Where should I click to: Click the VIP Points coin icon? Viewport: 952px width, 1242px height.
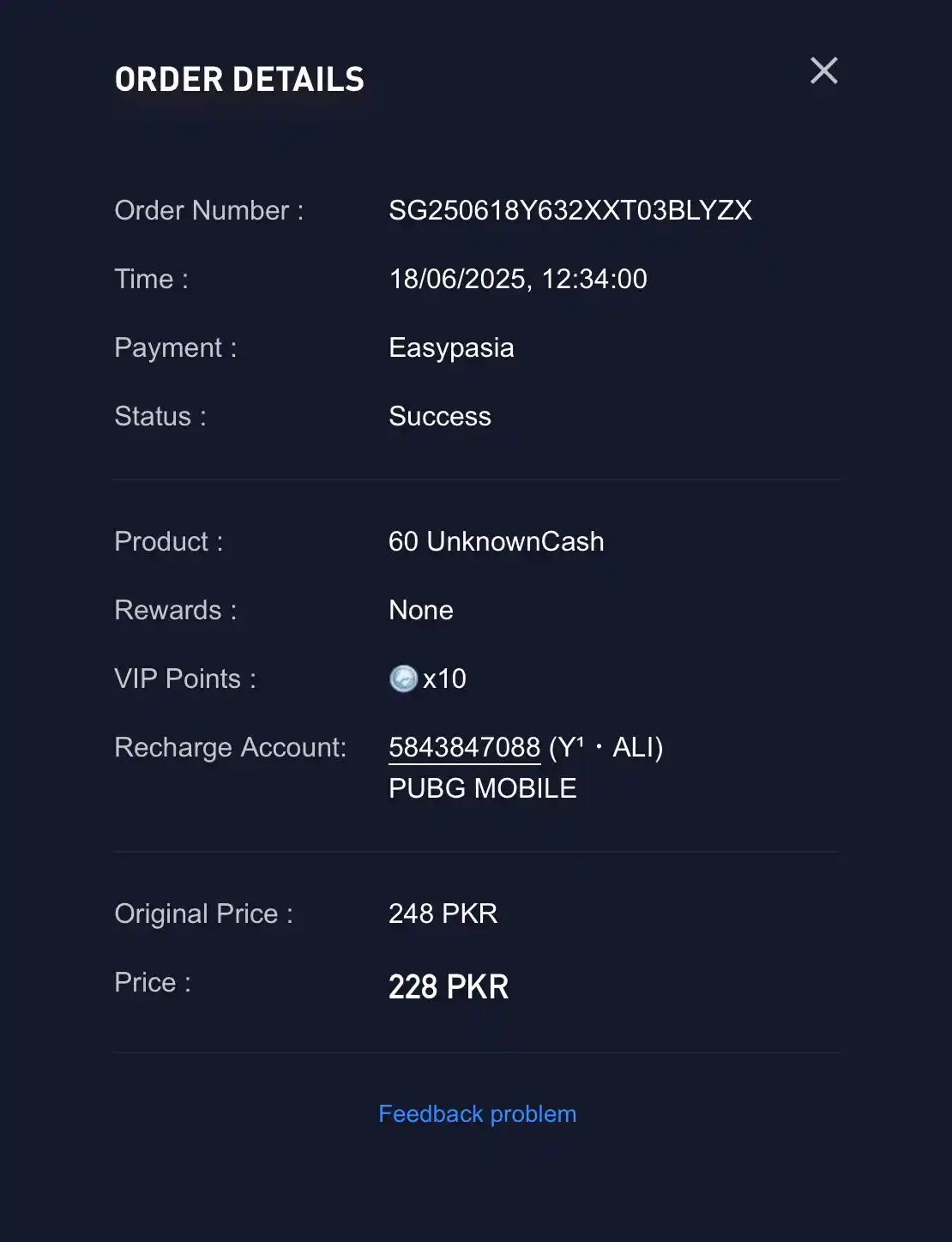[403, 678]
